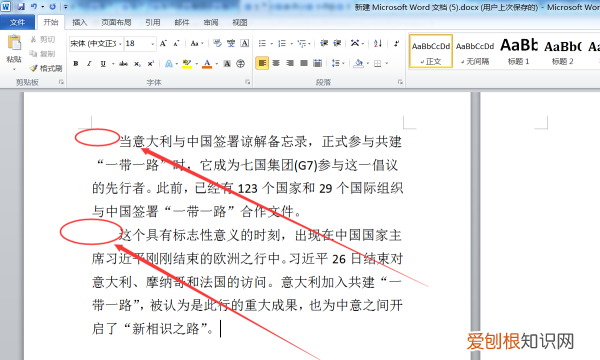Increase paragraph indent
The width and height of the screenshot is (600, 360).
coord(337,43)
